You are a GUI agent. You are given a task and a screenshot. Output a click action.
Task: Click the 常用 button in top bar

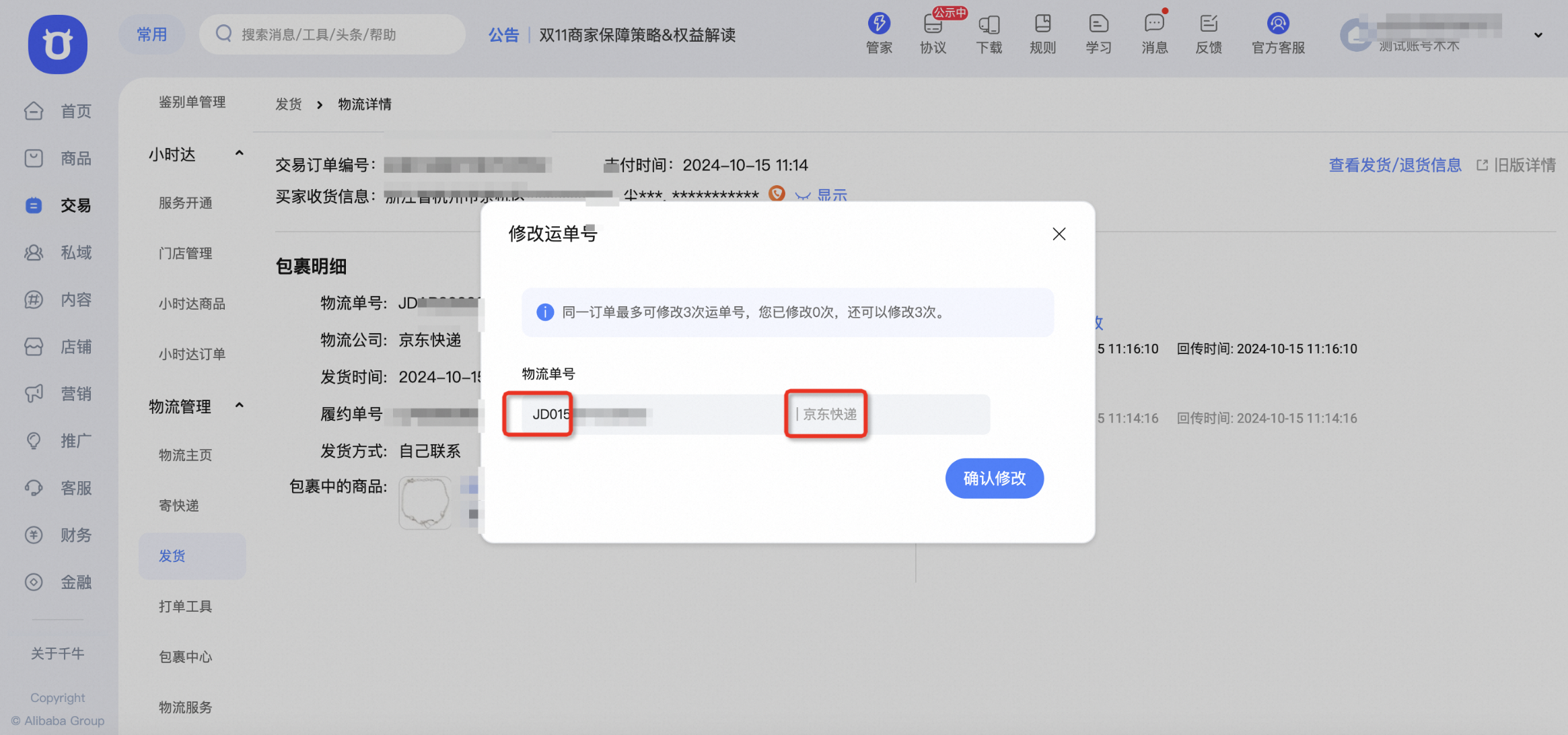click(152, 34)
